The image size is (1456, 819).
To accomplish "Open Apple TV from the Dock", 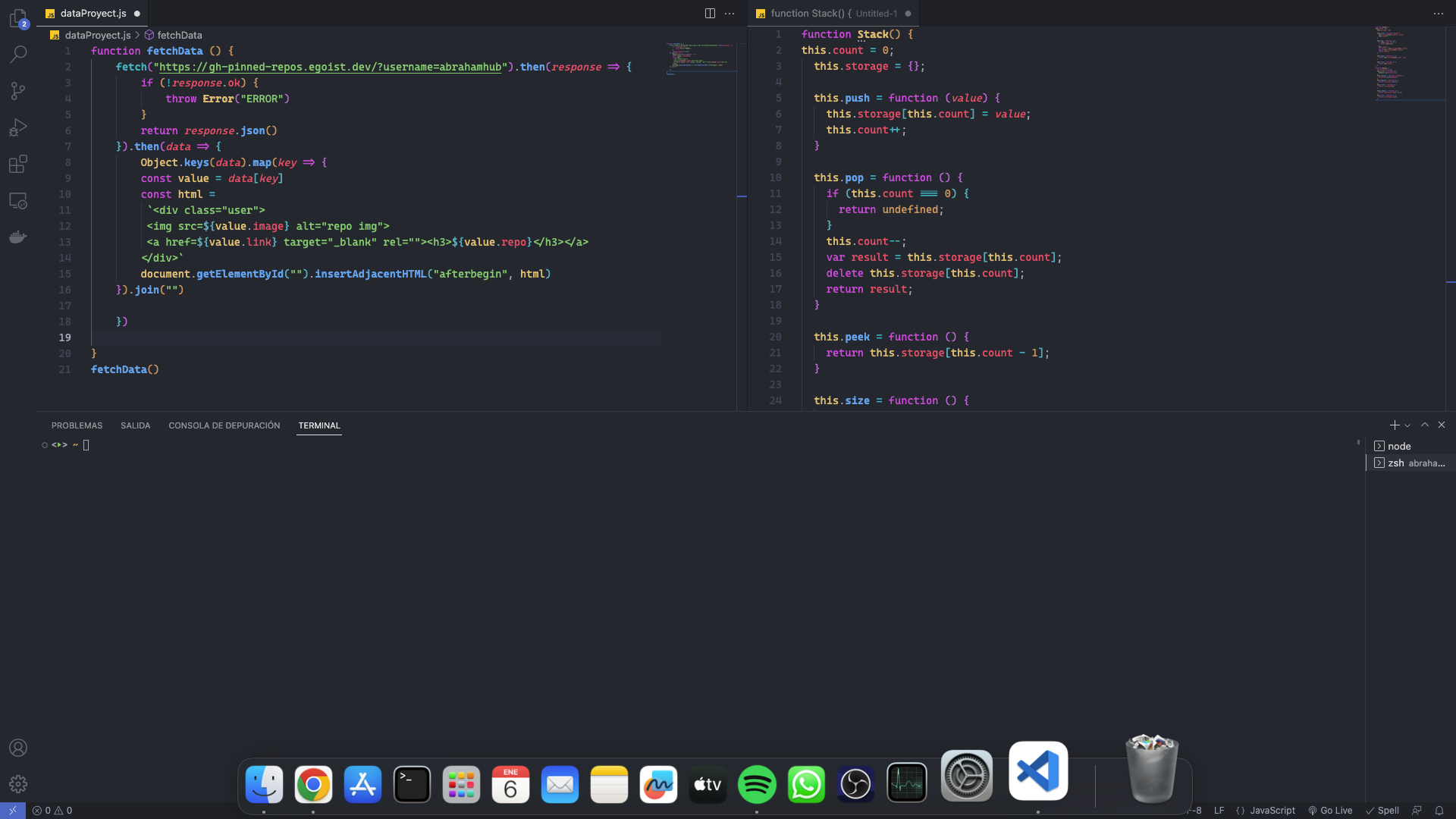I will tap(708, 784).
